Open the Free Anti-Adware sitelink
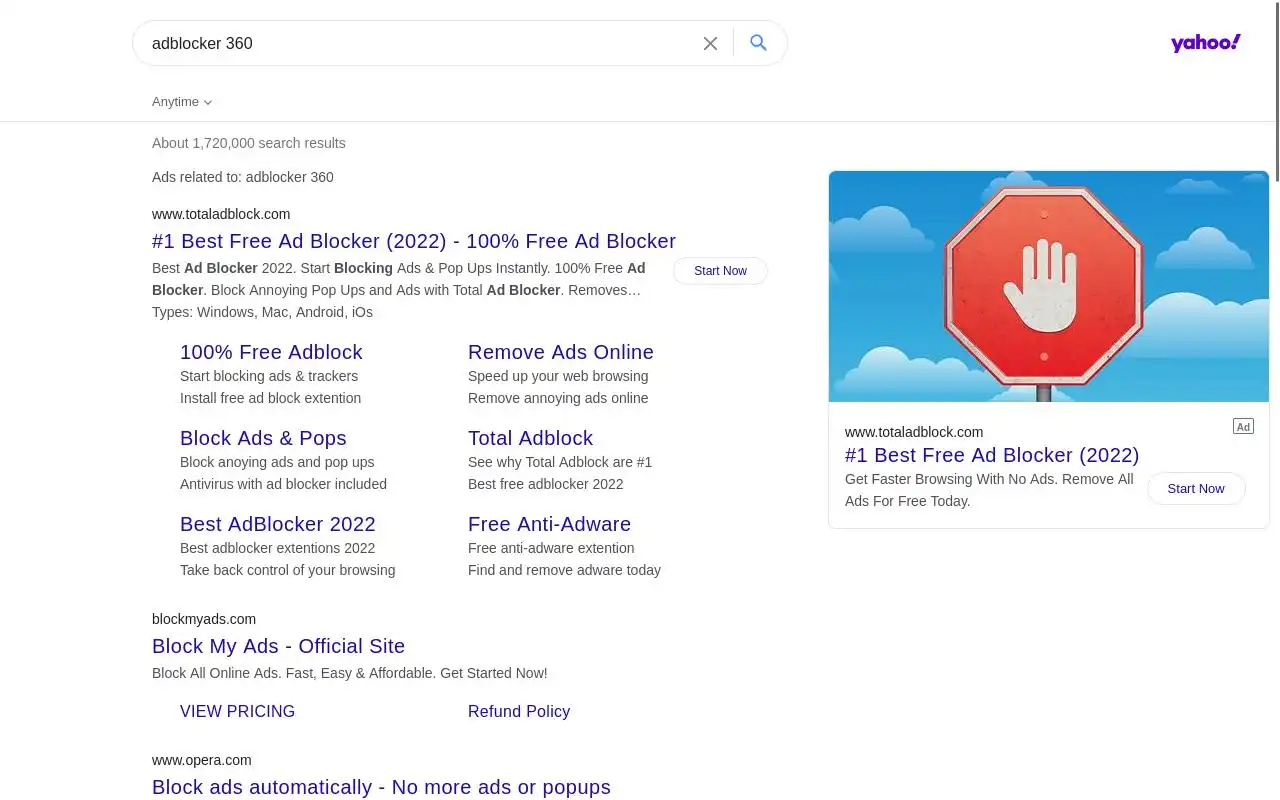The width and height of the screenshot is (1280, 800). point(549,524)
